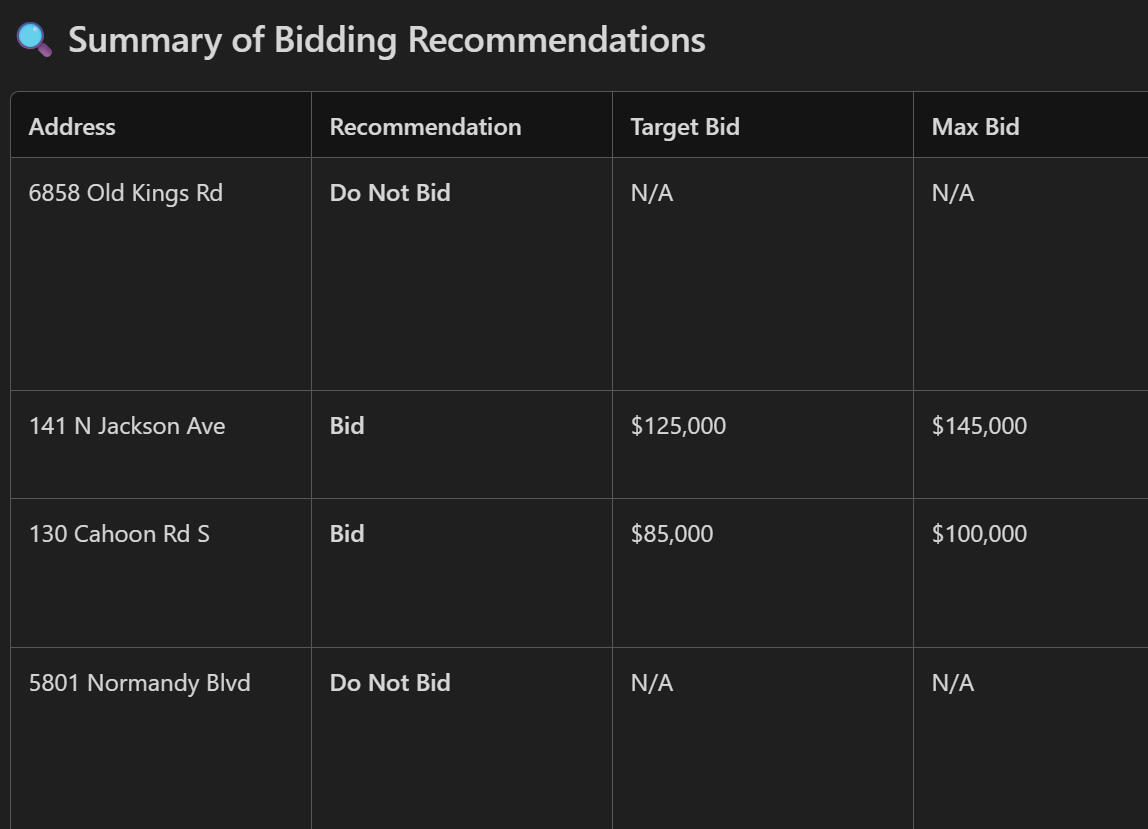The width and height of the screenshot is (1148, 829).
Task: Click the Target Bid column header
Action: coord(685,127)
